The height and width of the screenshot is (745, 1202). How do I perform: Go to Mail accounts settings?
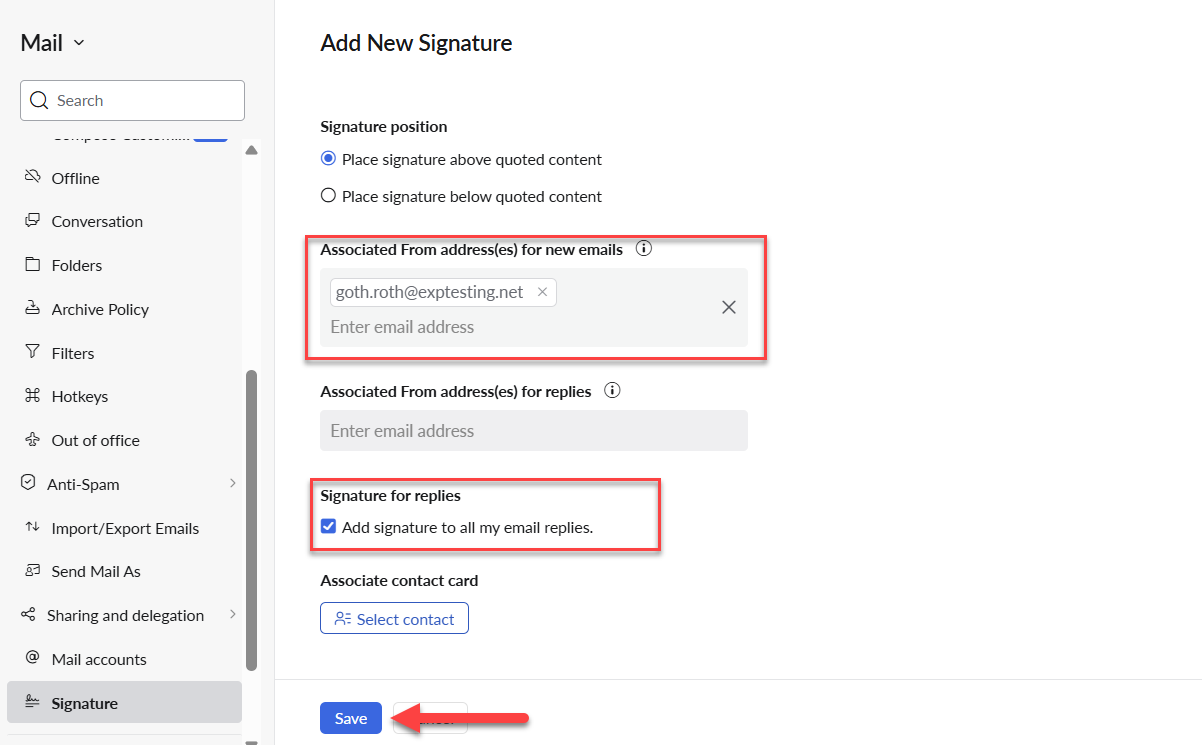[98, 659]
